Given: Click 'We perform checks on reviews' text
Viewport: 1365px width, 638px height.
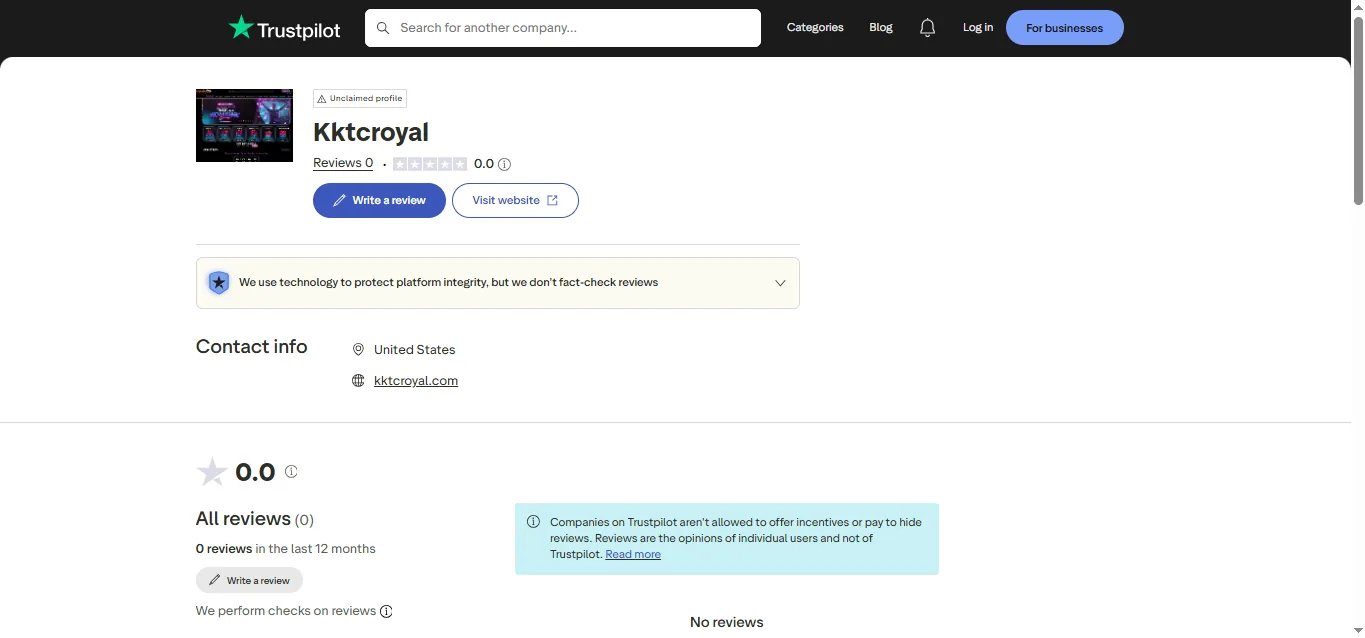Looking at the screenshot, I should pos(286,611).
